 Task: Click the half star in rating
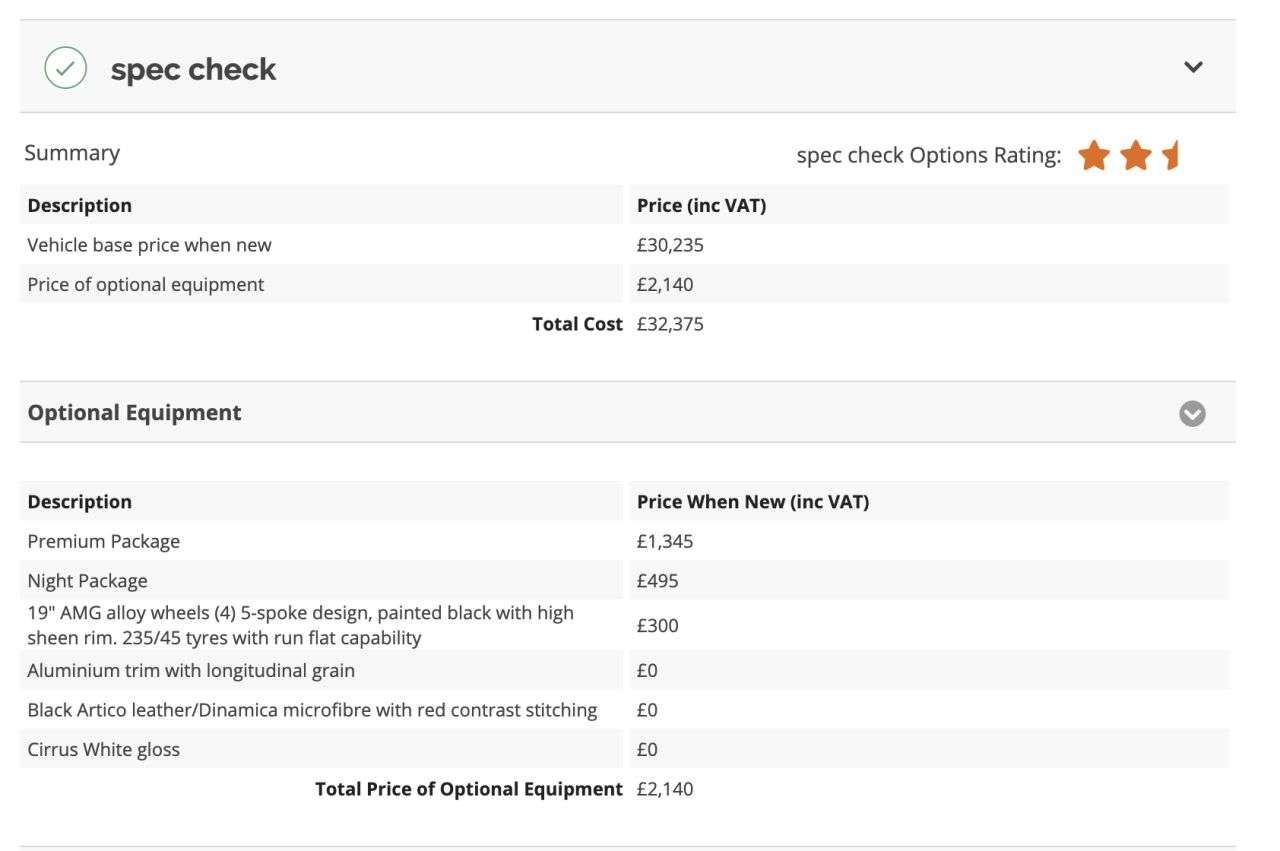[x=1172, y=156]
